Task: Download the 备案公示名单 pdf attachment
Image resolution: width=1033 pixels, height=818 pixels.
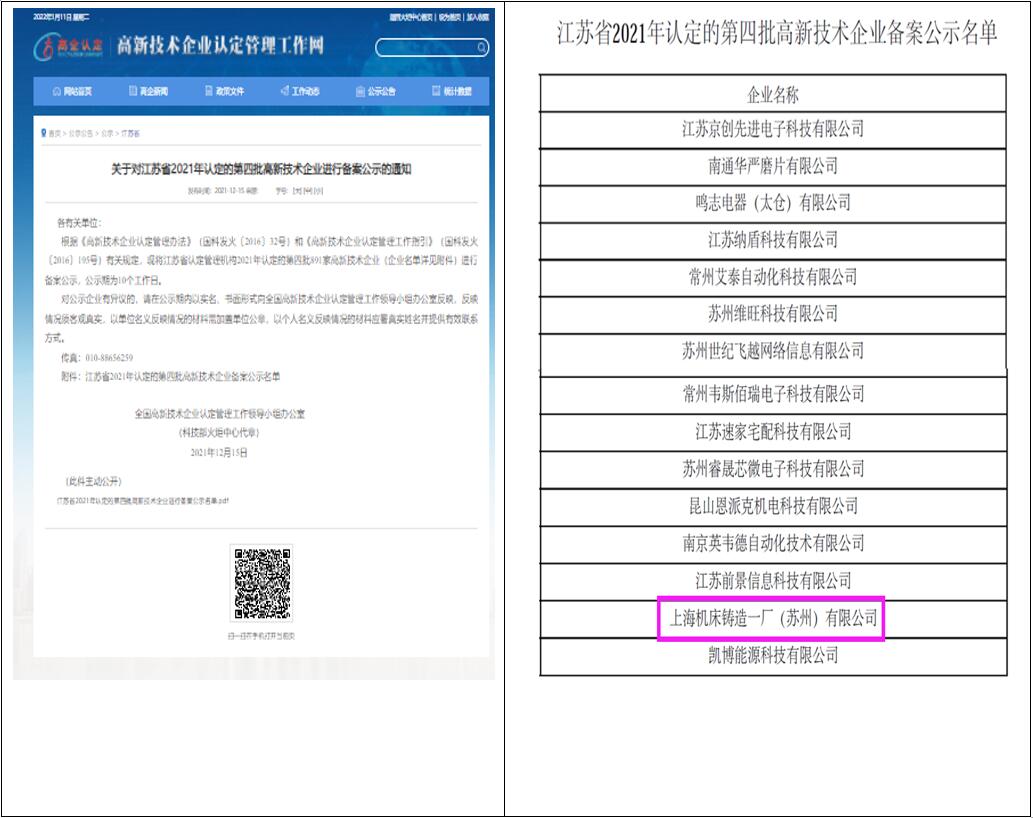Action: [142, 500]
